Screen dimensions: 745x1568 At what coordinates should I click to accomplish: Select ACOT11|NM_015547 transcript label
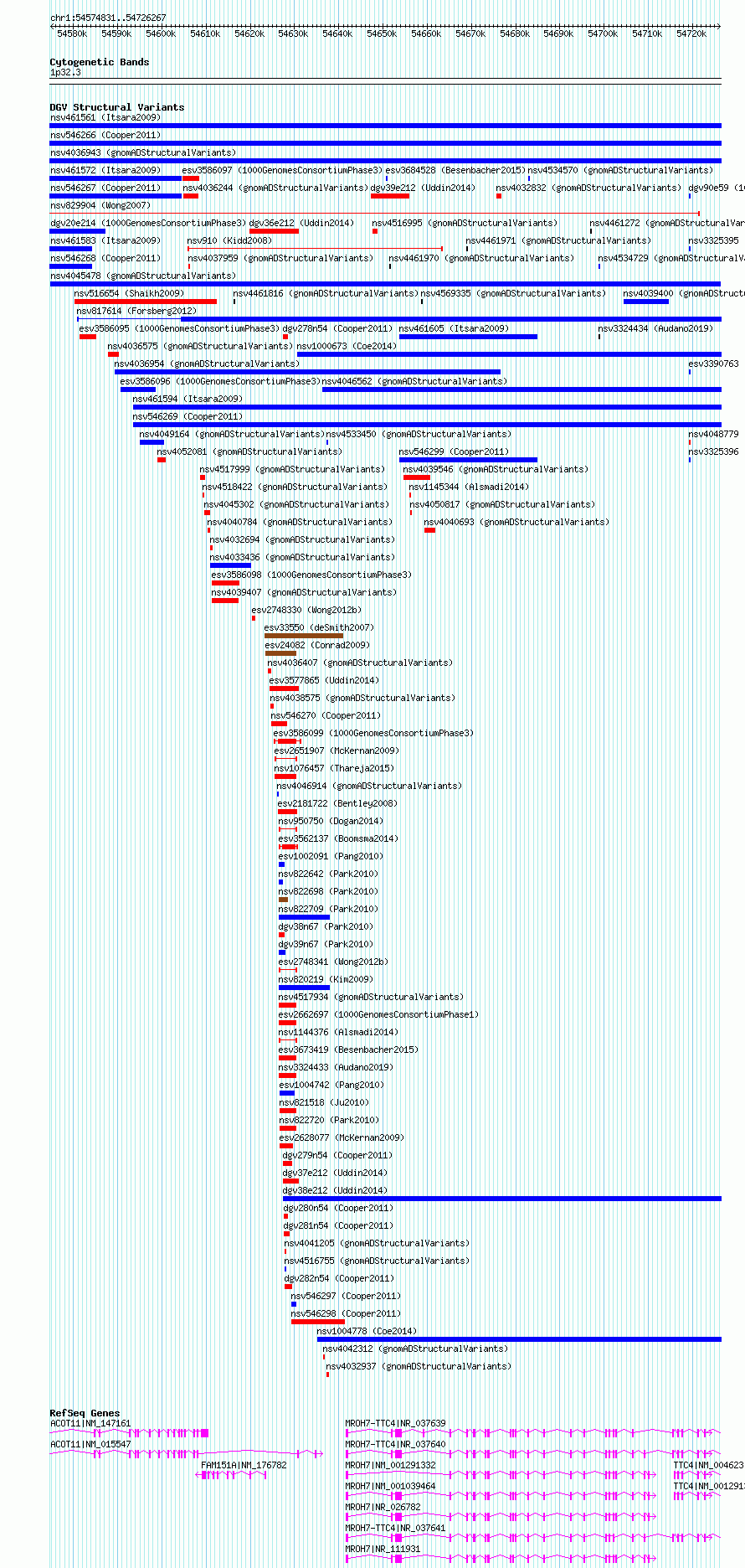click(x=90, y=1445)
